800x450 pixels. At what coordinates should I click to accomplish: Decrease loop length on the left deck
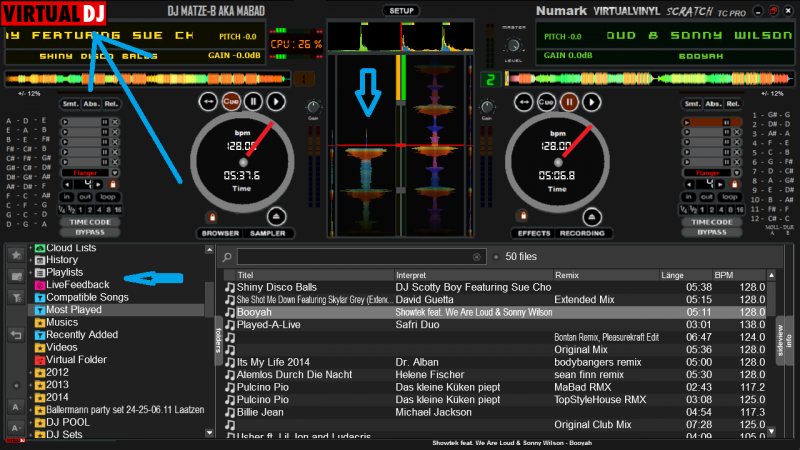click(x=67, y=184)
